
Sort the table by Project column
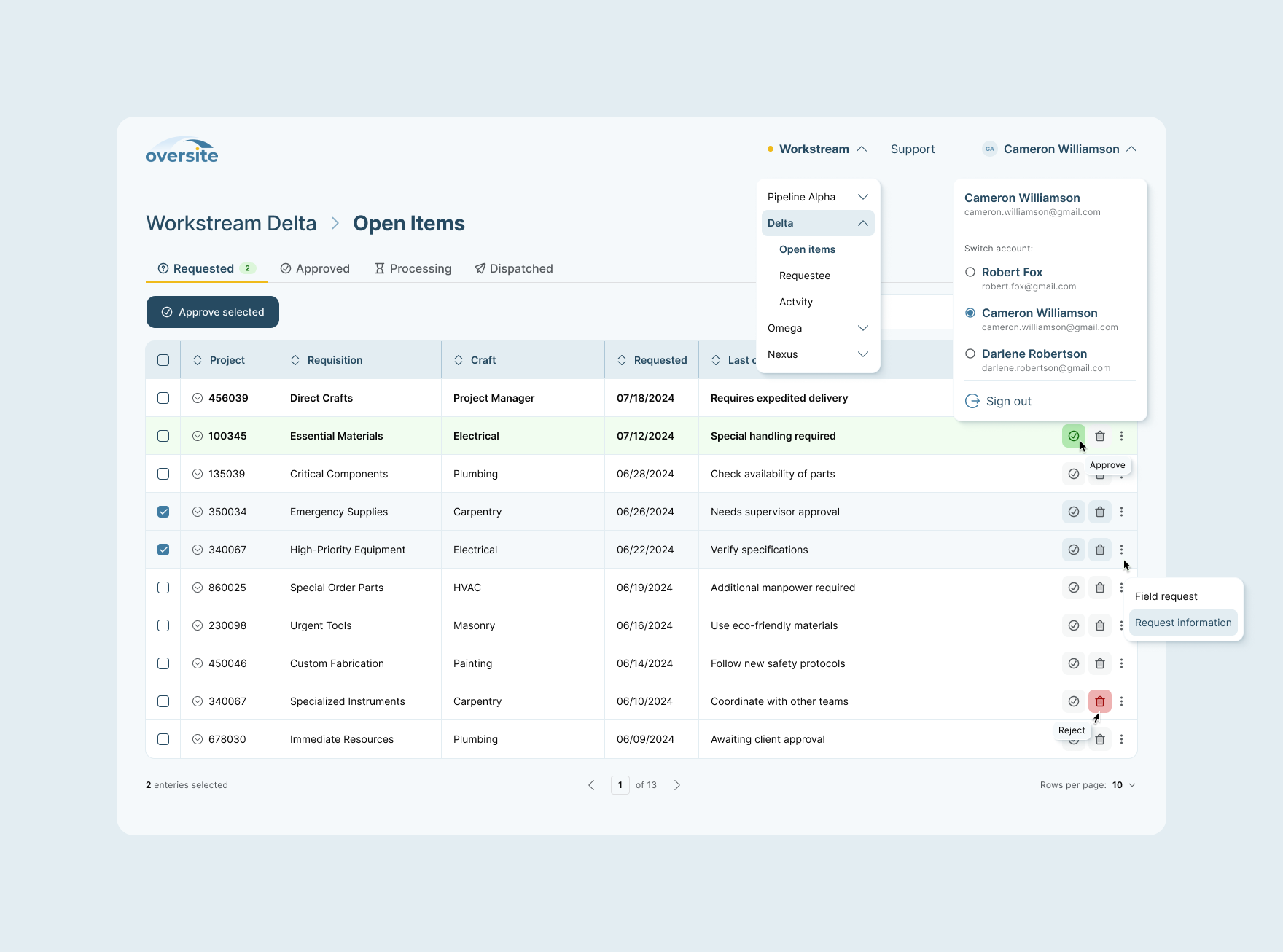click(x=198, y=359)
